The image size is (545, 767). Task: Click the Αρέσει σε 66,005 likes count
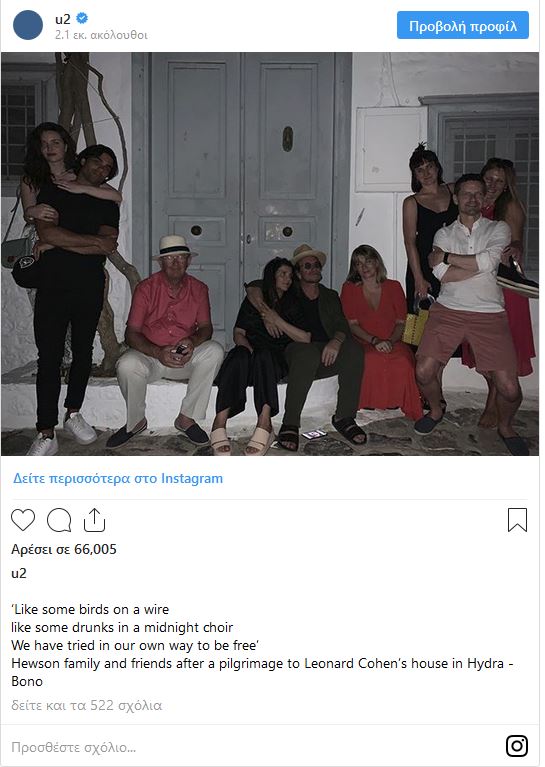pyautogui.click(x=64, y=549)
